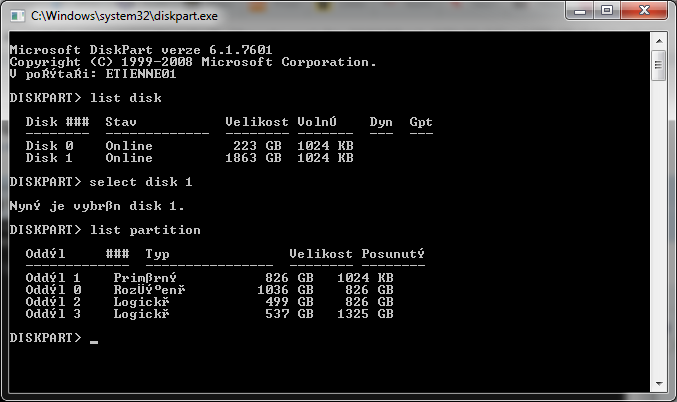
Task: Click the 'list partition' command text
Action: [x=145, y=230]
